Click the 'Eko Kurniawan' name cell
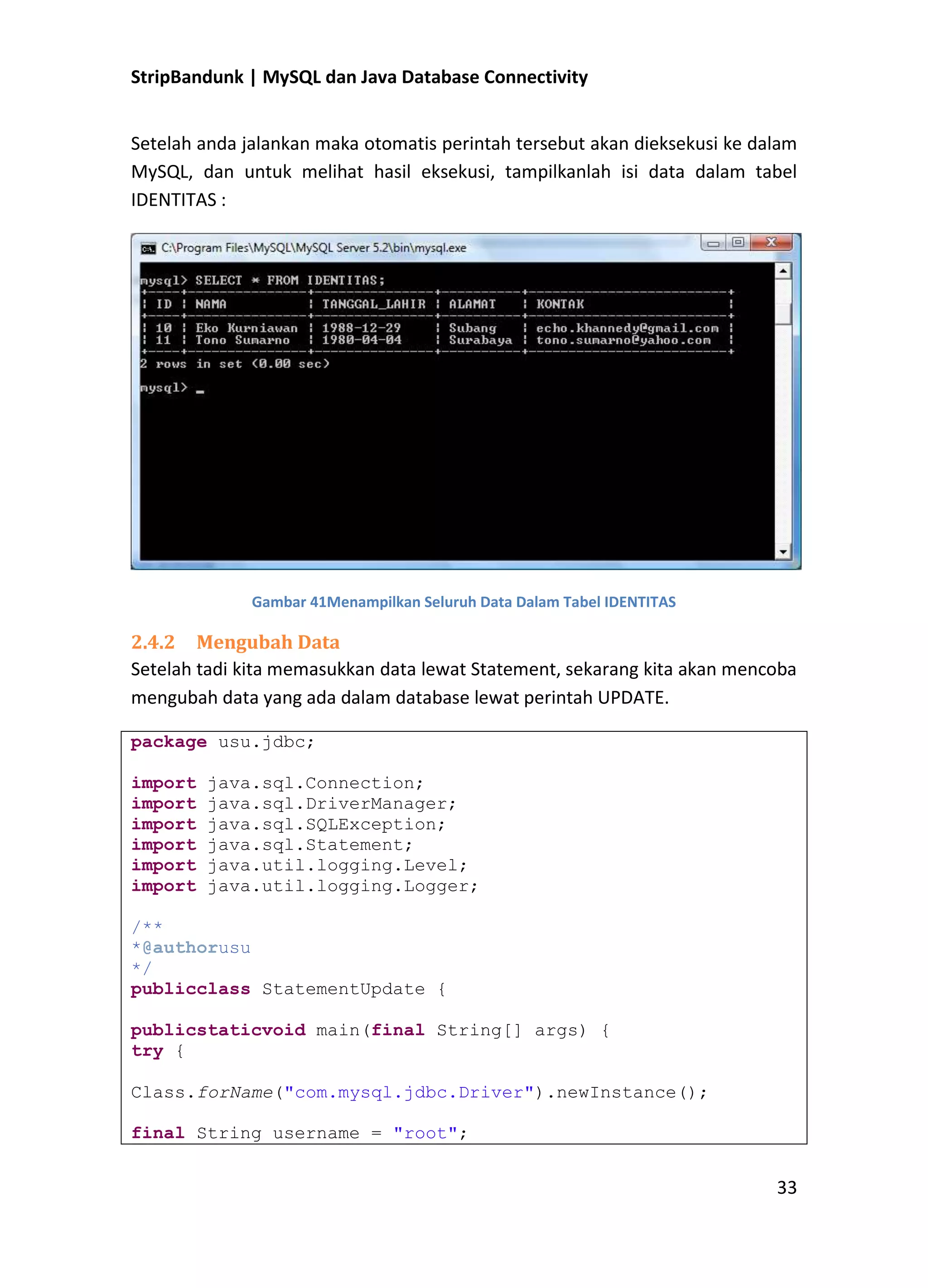The image size is (928, 1288). (x=246, y=328)
